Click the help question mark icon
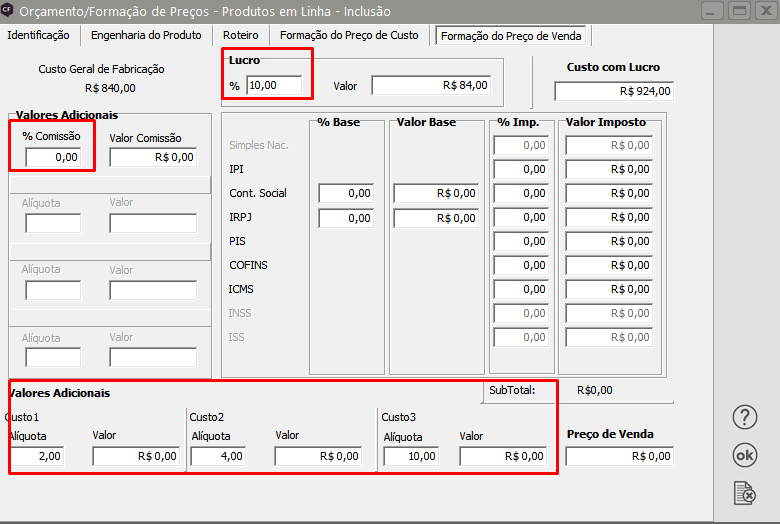 pyautogui.click(x=745, y=417)
